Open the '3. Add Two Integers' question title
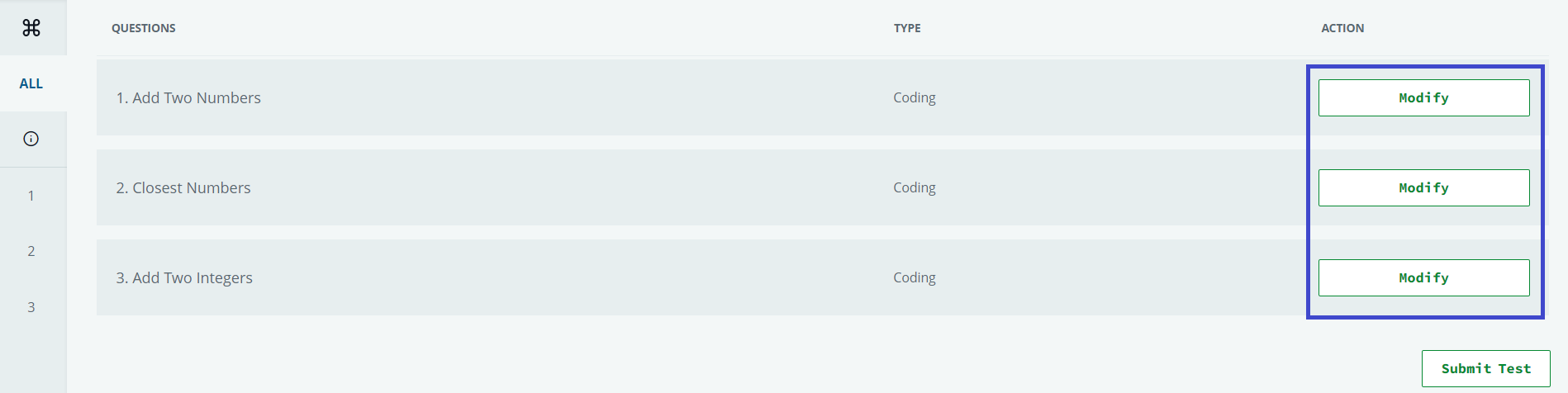This screenshot has width=1568, height=393. point(184,277)
